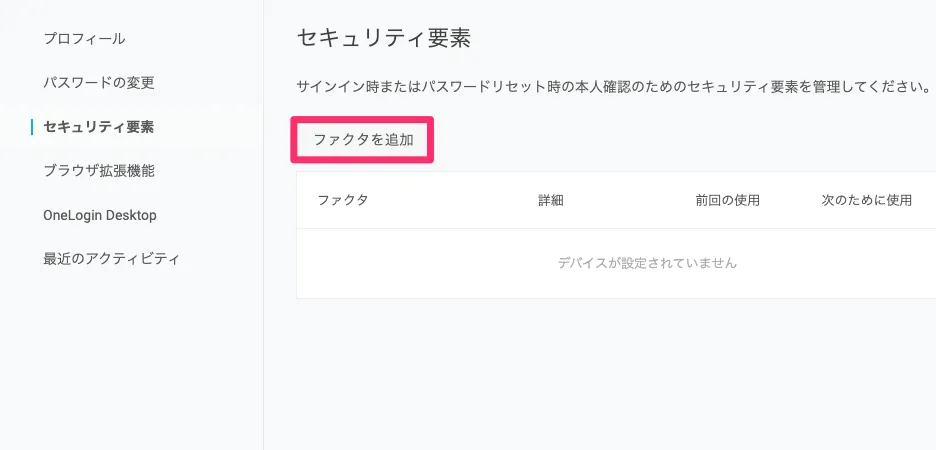This screenshot has width=936, height=450.
Task: Click blank sidebar area below 最近のアクティビティ
Action: (x=130, y=360)
